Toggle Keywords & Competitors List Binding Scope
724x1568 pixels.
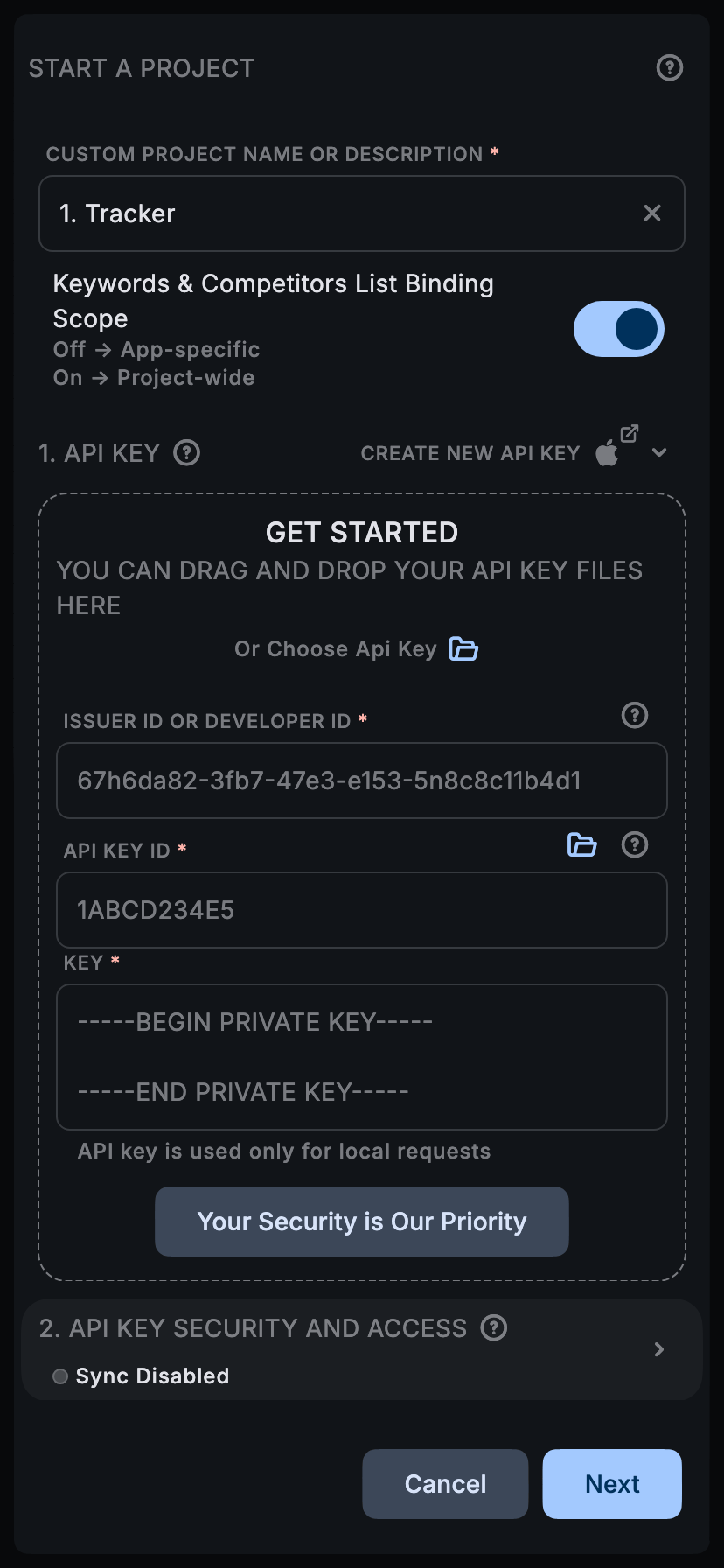(618, 329)
